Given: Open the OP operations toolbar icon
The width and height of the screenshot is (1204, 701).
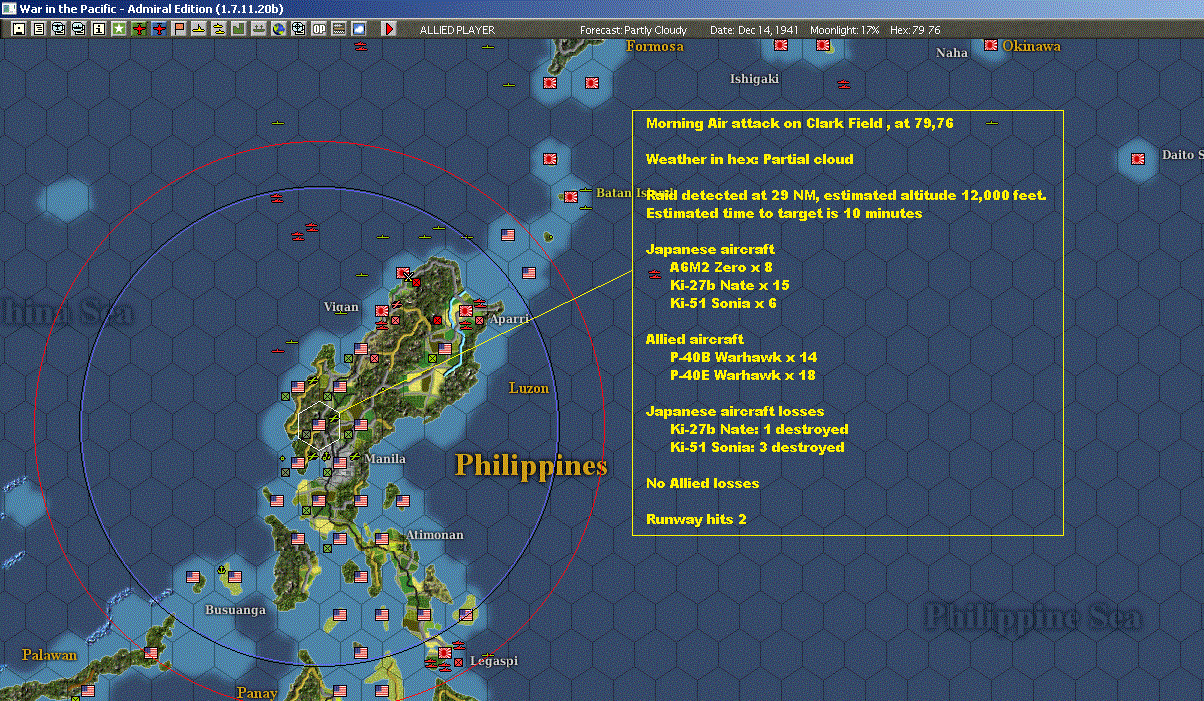Looking at the screenshot, I should [319, 29].
